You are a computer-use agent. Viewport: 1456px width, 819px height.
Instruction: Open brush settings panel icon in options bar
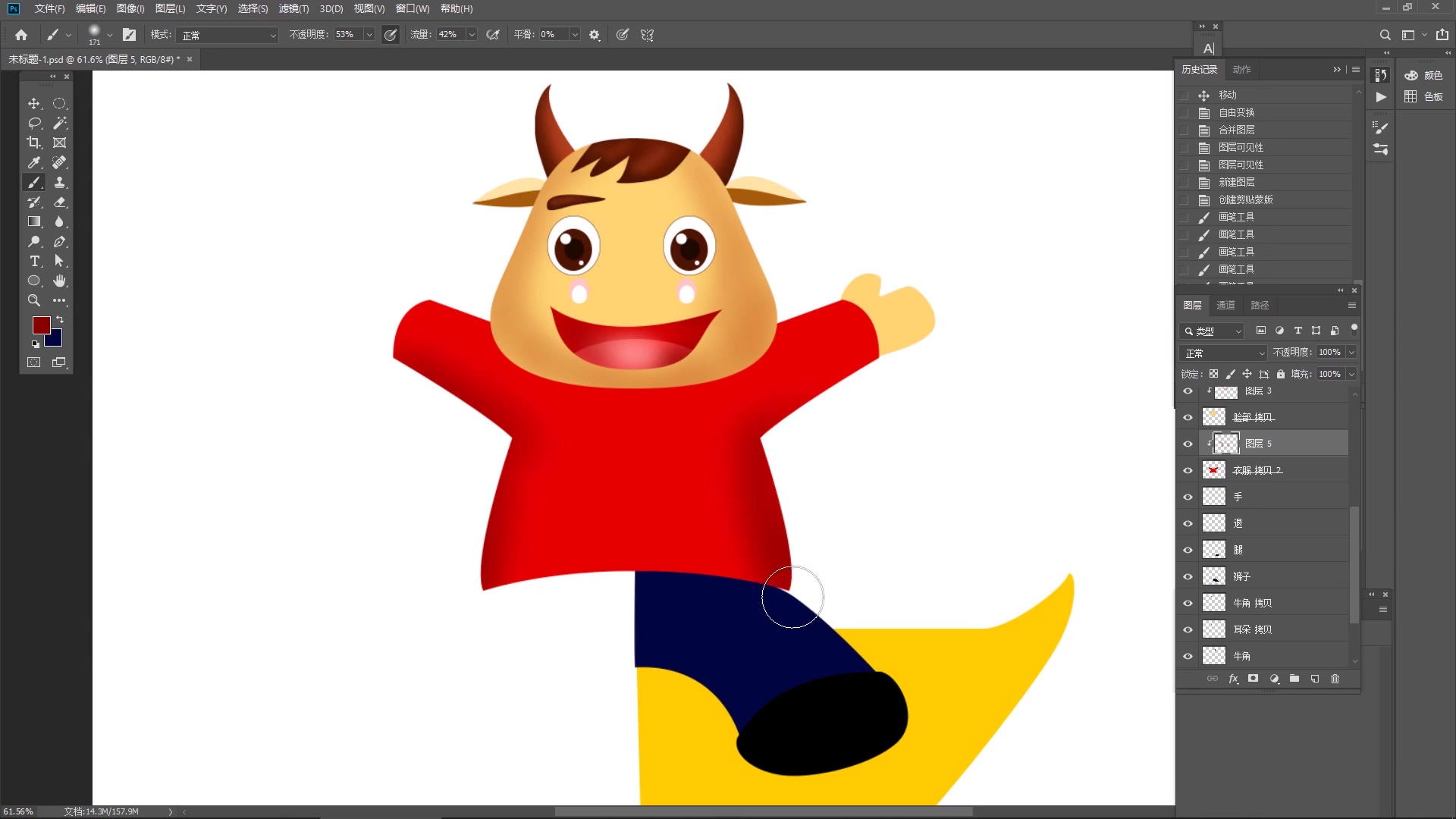tap(130, 35)
